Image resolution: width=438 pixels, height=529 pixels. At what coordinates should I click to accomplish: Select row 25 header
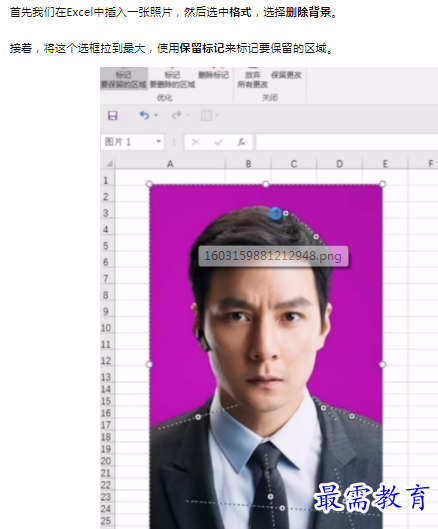tap(107, 521)
